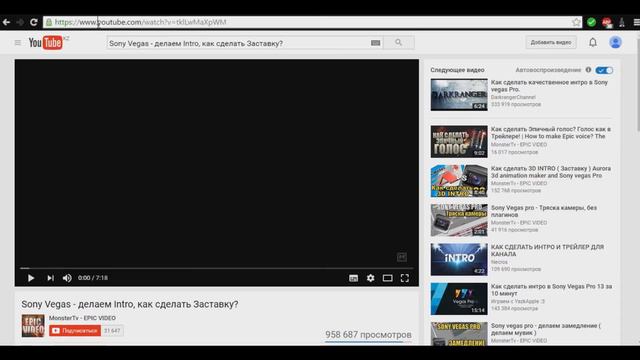Viewport: 640px width, 360px height.
Task: Open the 3D INTRO video thumbnail
Action: 459,181
